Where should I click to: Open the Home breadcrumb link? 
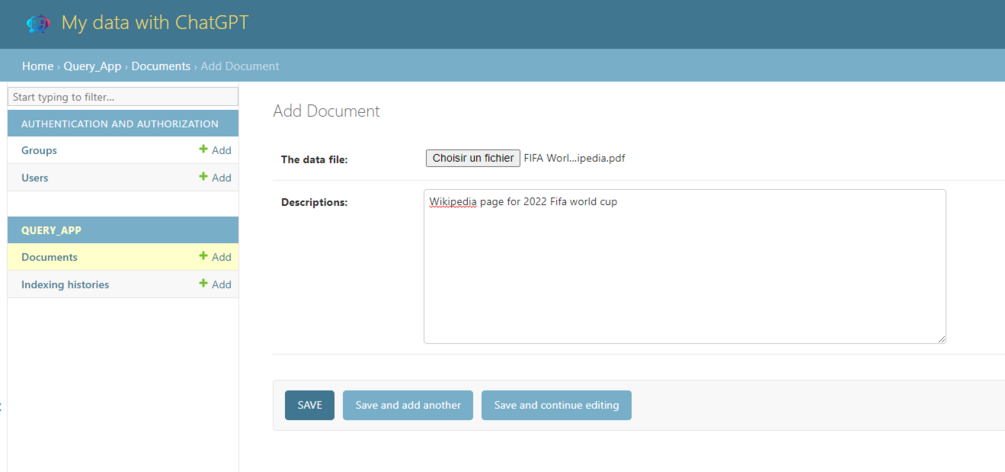37,66
